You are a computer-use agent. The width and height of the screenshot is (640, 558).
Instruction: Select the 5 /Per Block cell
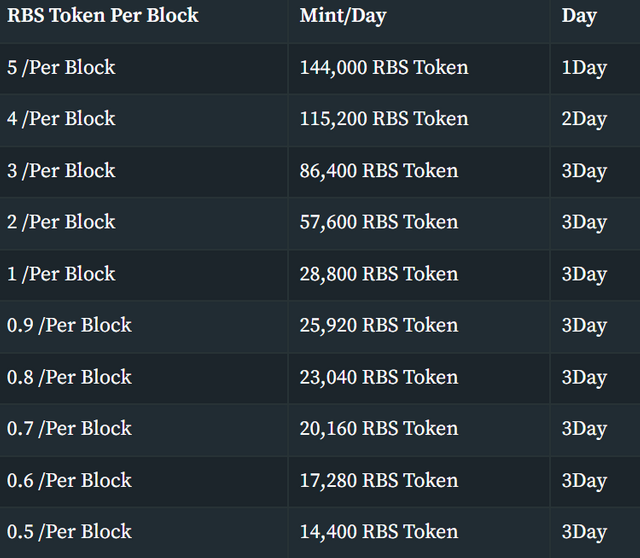tap(143, 68)
